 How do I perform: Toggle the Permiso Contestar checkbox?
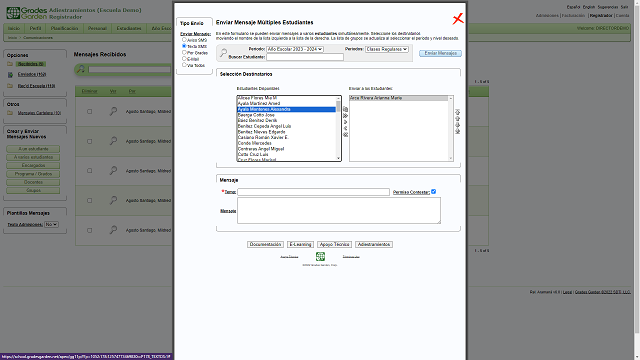(433, 191)
